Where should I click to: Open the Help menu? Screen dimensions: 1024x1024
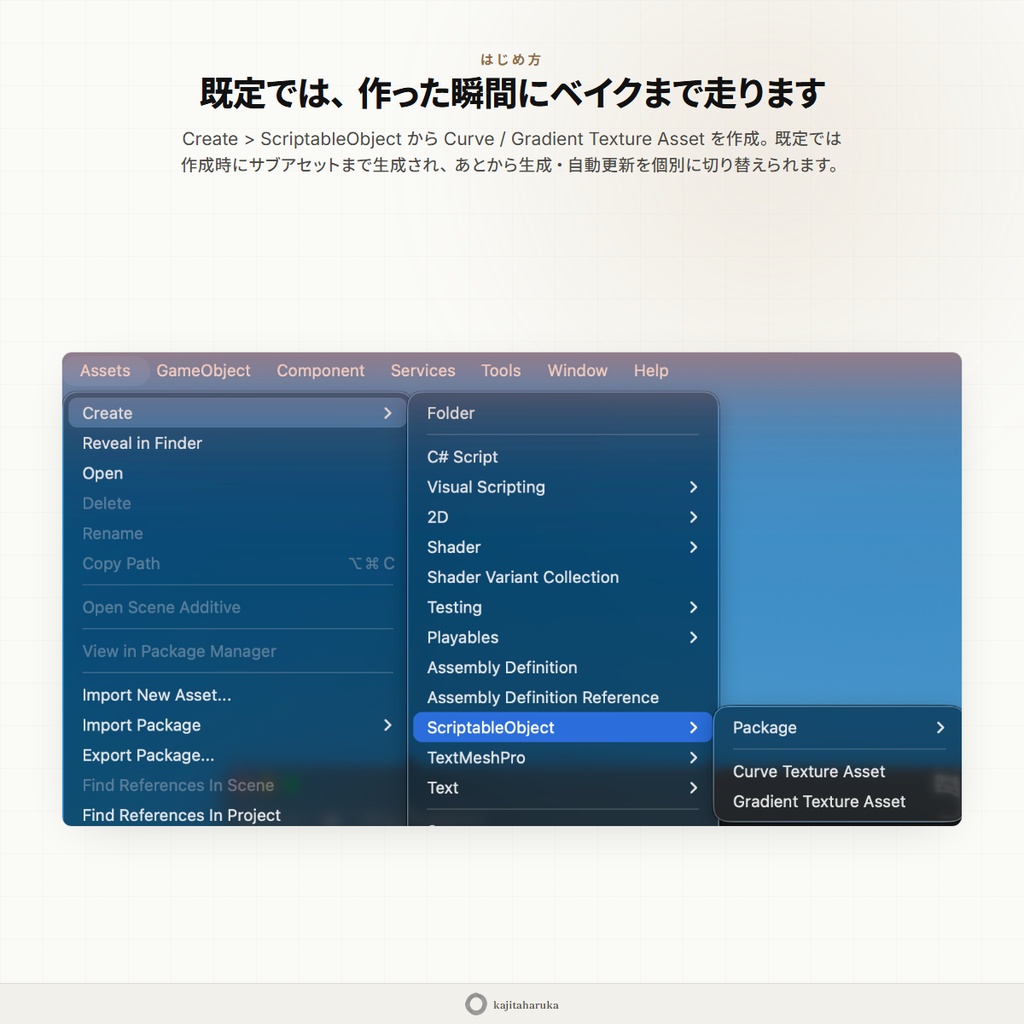pos(651,371)
